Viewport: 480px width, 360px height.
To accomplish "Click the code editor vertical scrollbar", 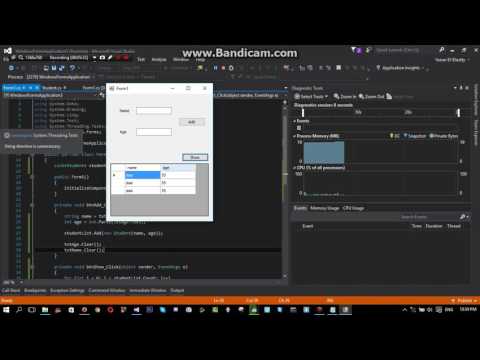I will [285, 188].
